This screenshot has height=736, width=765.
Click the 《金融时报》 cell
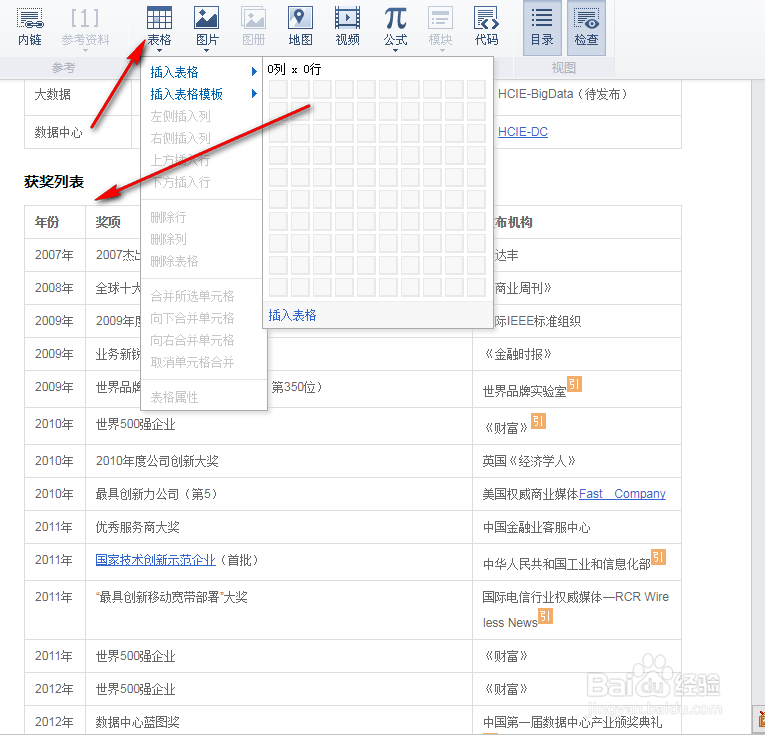(577, 354)
